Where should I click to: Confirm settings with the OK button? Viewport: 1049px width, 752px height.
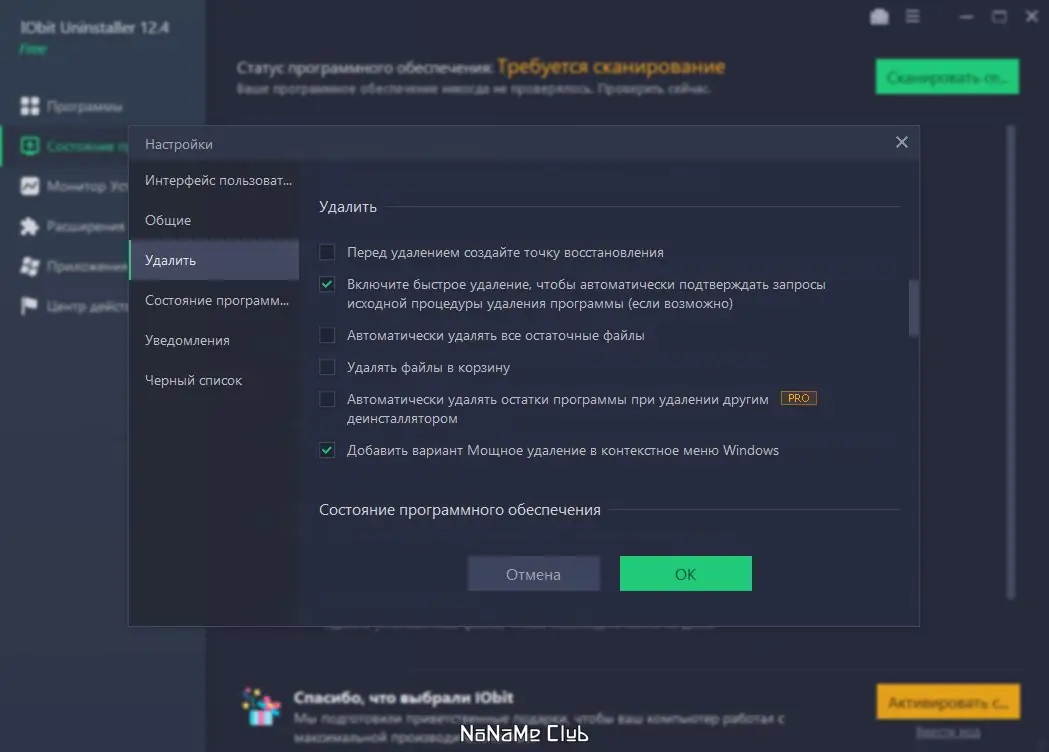(x=686, y=574)
